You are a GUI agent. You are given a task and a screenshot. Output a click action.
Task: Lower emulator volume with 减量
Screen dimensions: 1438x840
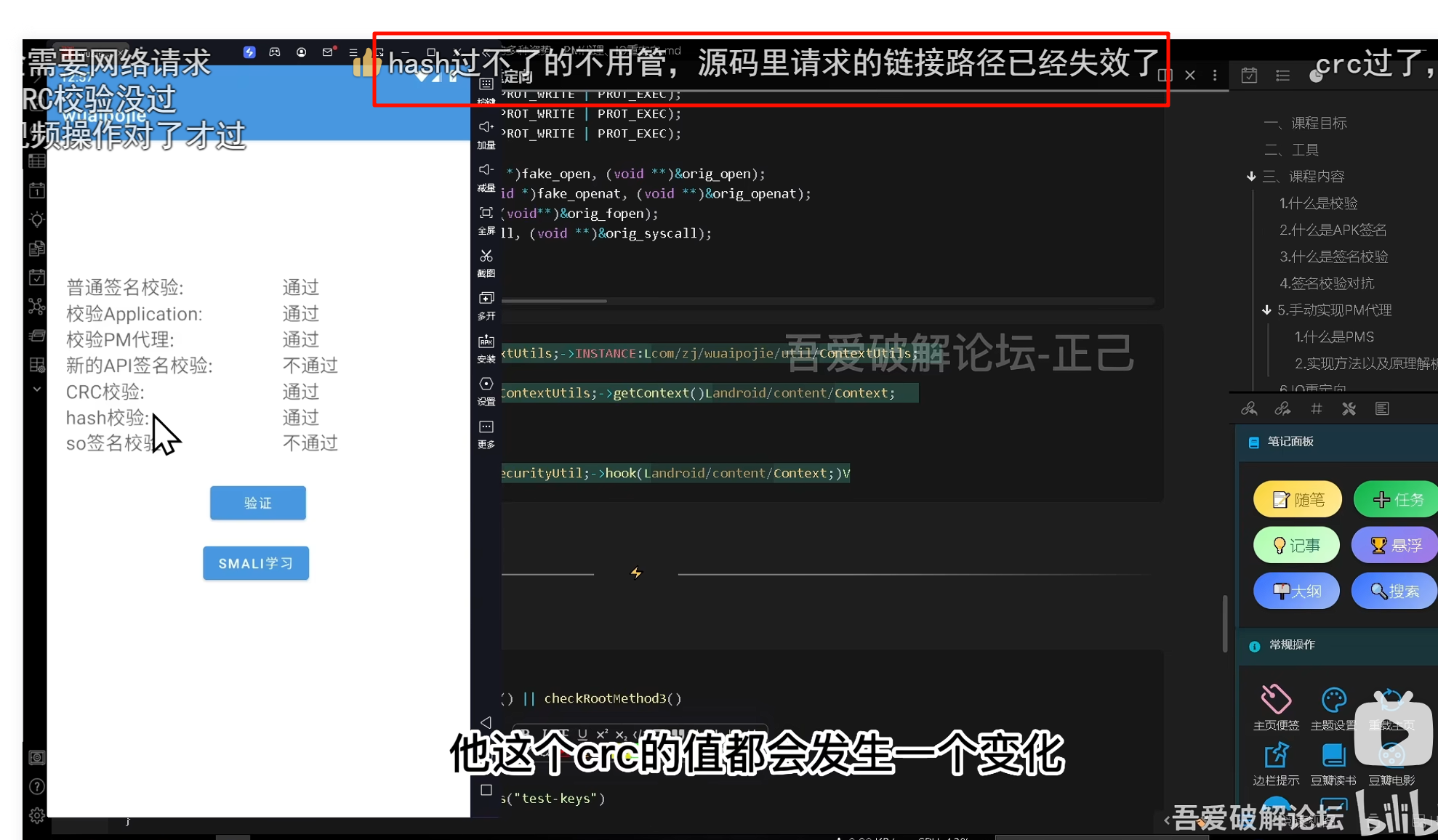coord(486,177)
